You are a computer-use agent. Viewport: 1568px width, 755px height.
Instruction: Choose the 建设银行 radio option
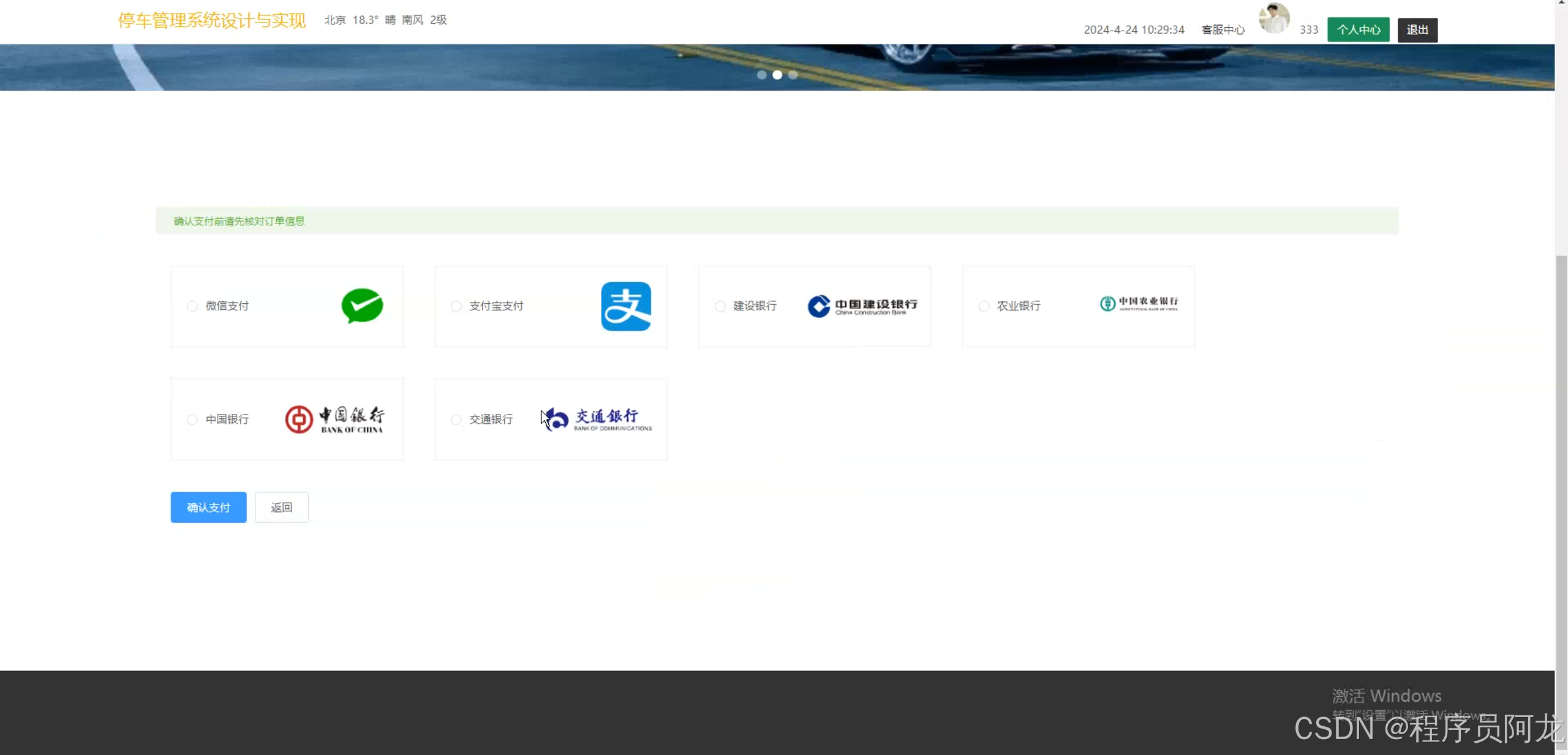[720, 306]
